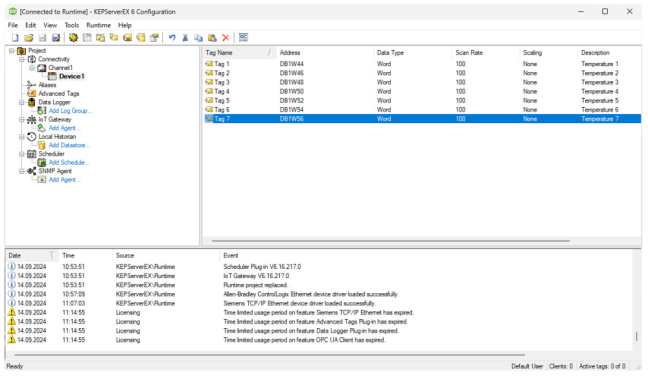This screenshot has width=648, height=376.
Task: Select the Tag 3 row
Action: click(x=422, y=82)
